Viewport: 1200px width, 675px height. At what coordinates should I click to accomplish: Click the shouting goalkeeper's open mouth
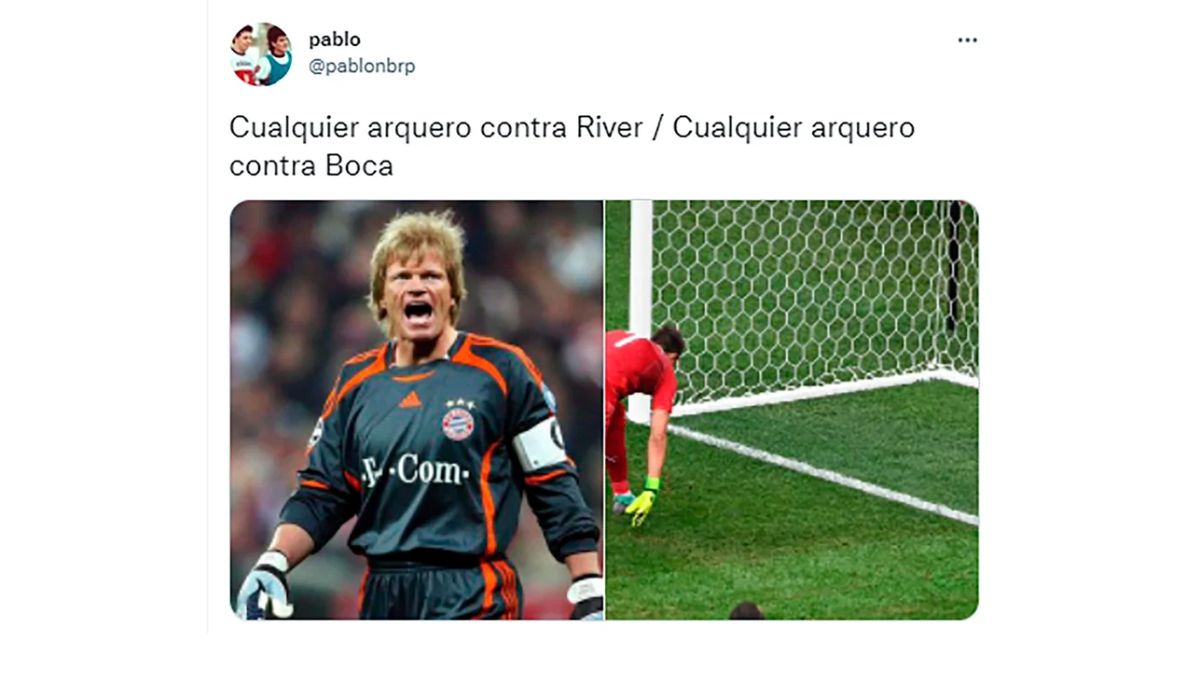[418, 312]
